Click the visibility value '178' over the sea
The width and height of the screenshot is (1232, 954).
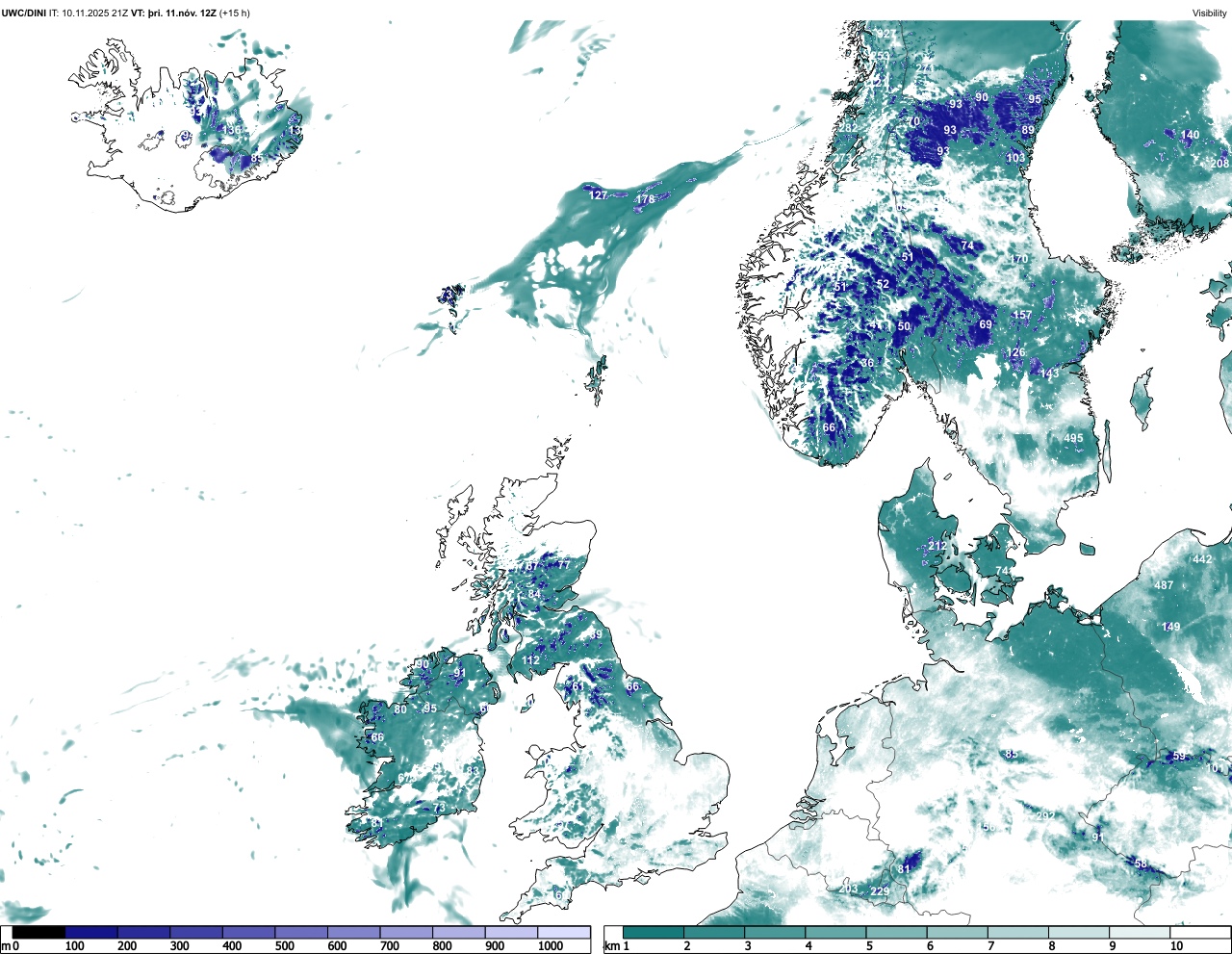(646, 200)
